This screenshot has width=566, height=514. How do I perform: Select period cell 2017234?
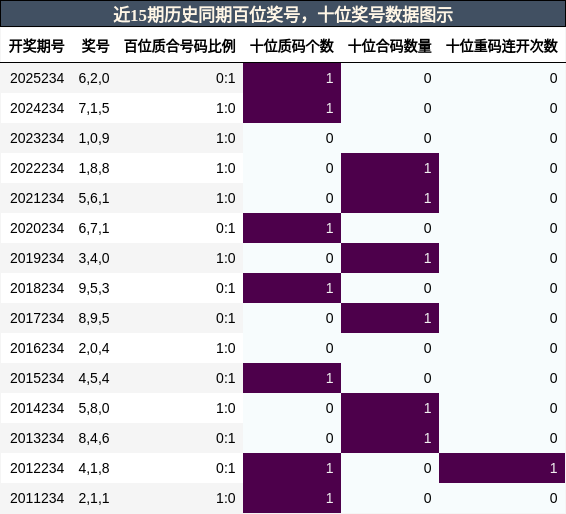(37, 318)
